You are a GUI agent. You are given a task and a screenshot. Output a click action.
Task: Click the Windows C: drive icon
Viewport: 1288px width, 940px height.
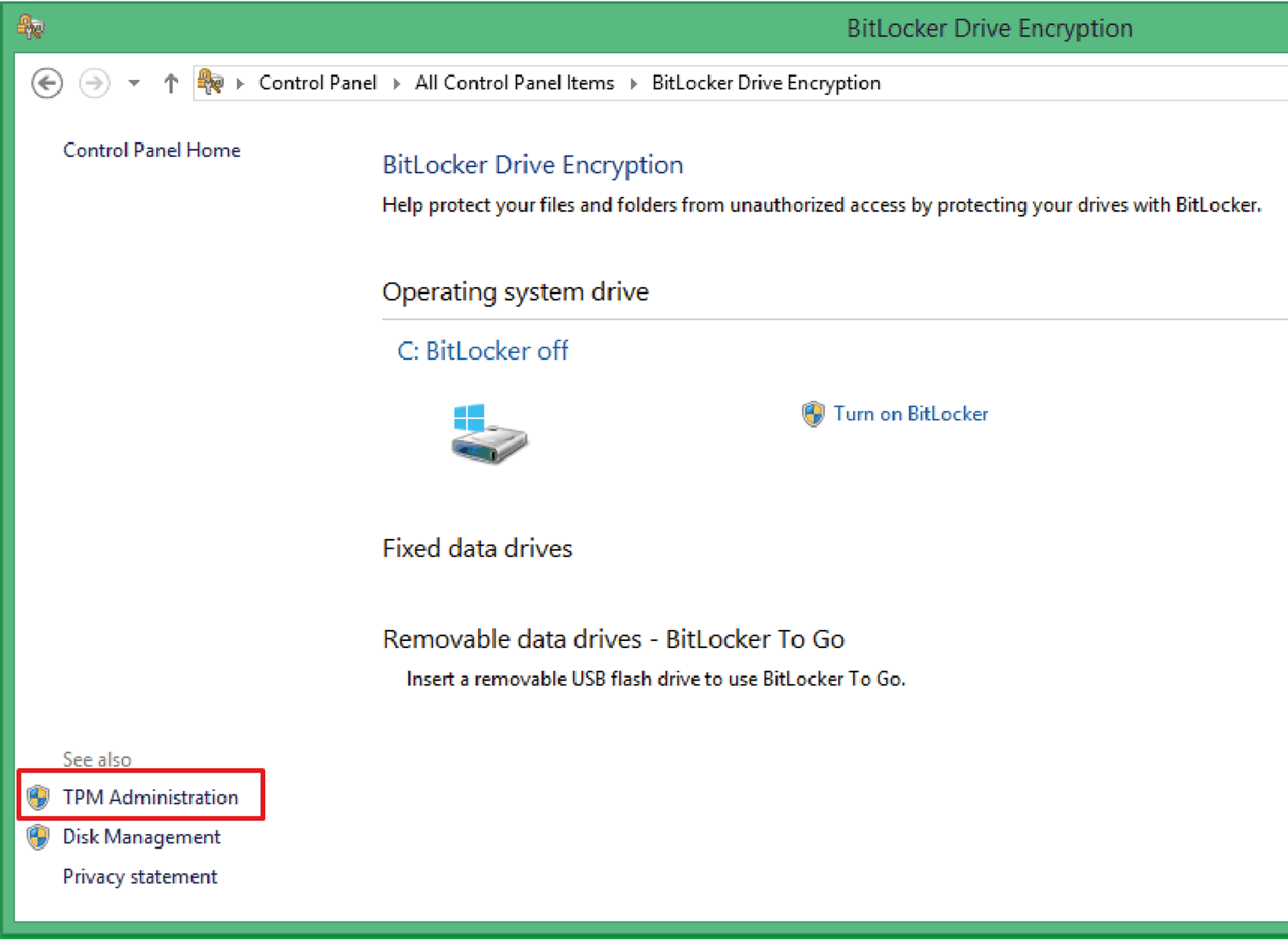489,434
